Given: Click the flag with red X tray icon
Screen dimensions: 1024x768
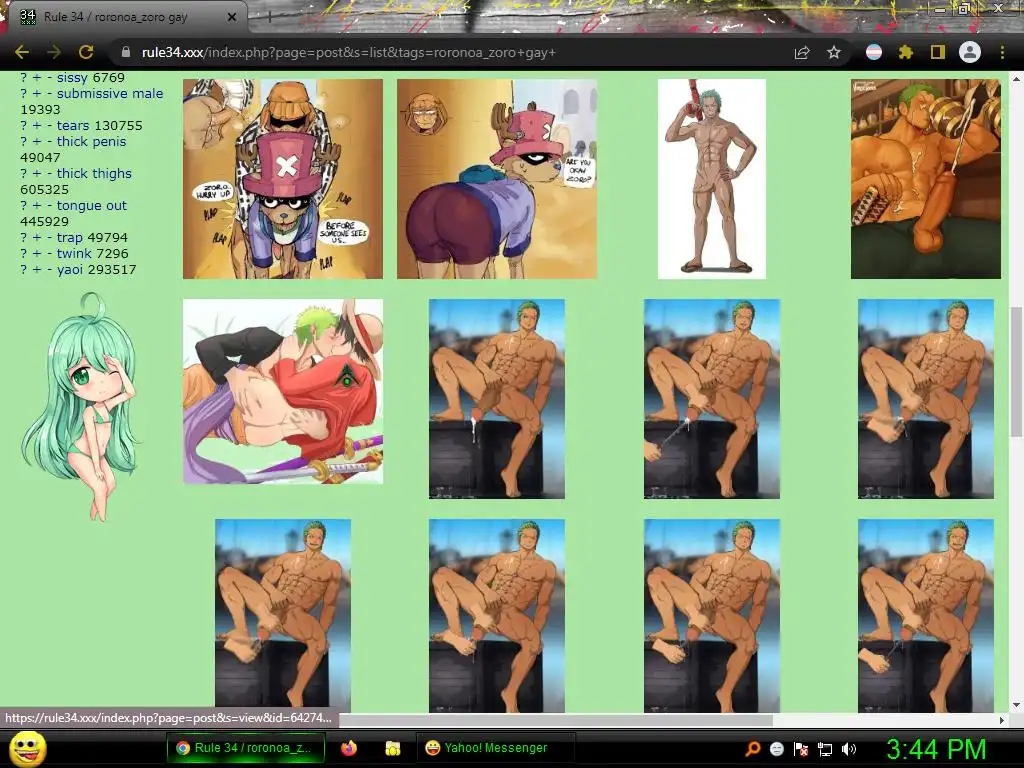Looking at the screenshot, I should click(801, 749).
